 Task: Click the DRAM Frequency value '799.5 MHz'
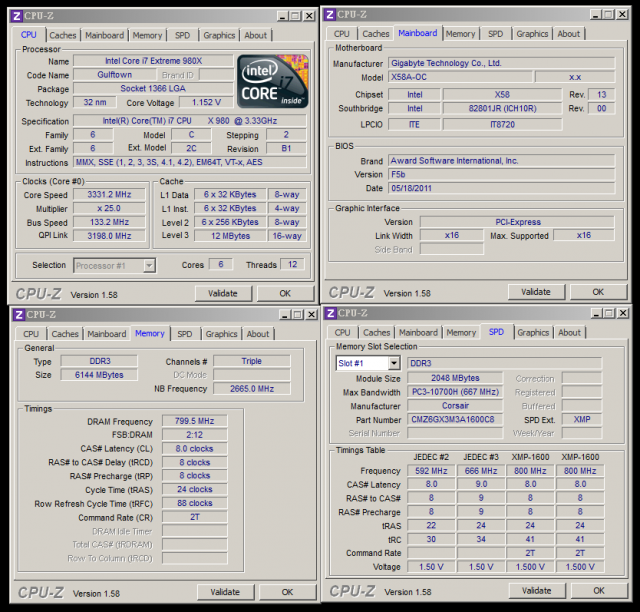point(195,421)
